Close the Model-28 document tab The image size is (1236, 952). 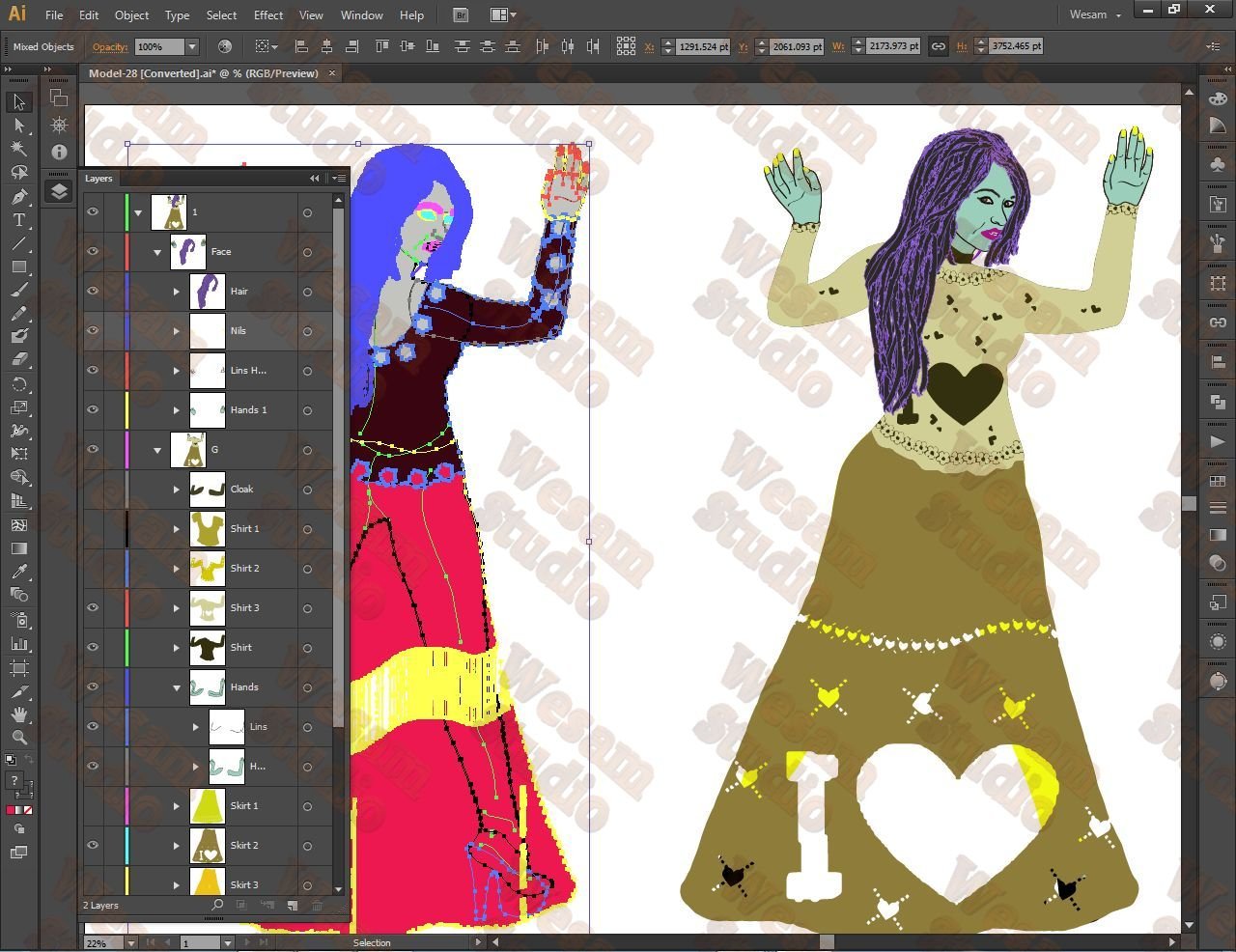coord(333,73)
